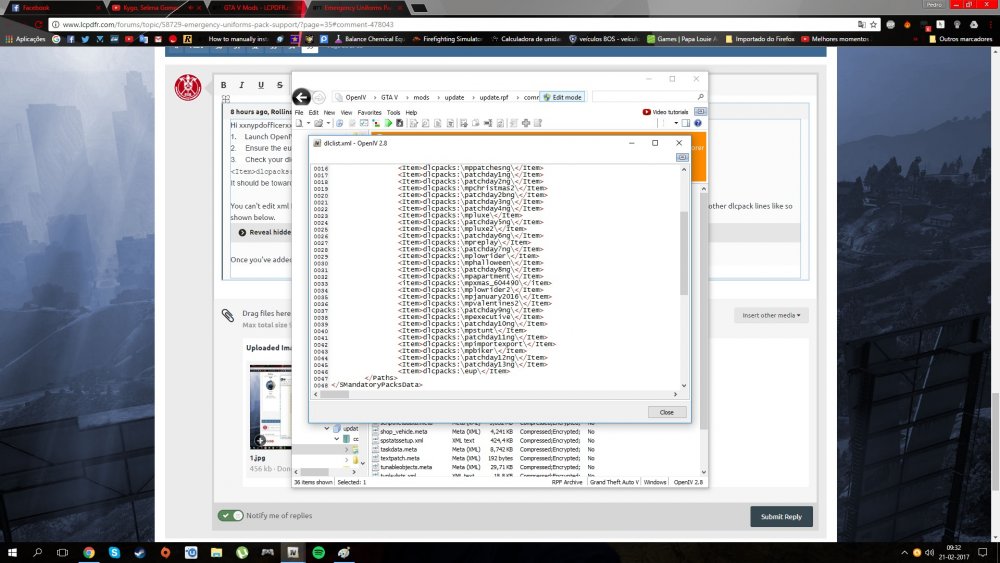Click Underline formatting in reply editor
This screenshot has height=563, width=1000.
pyautogui.click(x=261, y=85)
